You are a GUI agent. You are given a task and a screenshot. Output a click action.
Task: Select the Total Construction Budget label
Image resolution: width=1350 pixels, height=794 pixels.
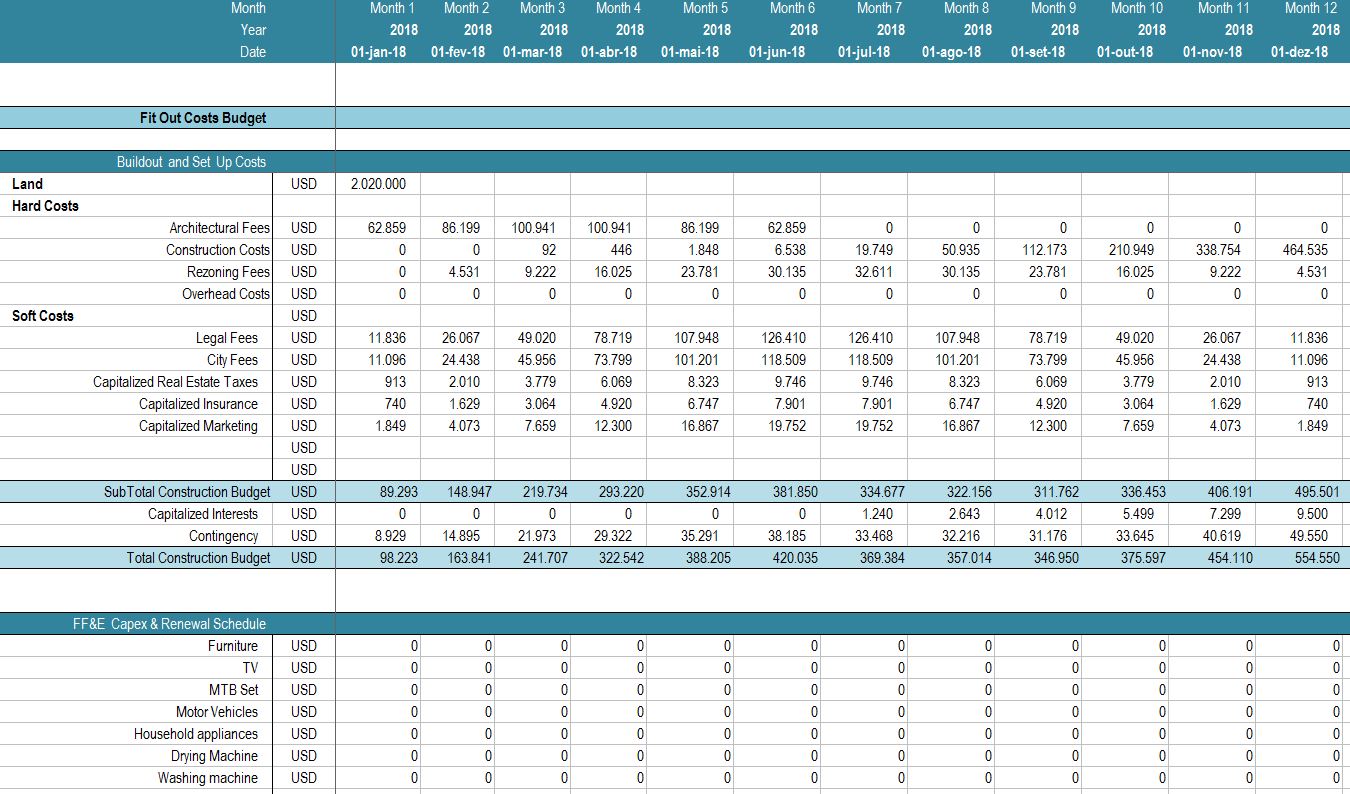[x=198, y=558]
